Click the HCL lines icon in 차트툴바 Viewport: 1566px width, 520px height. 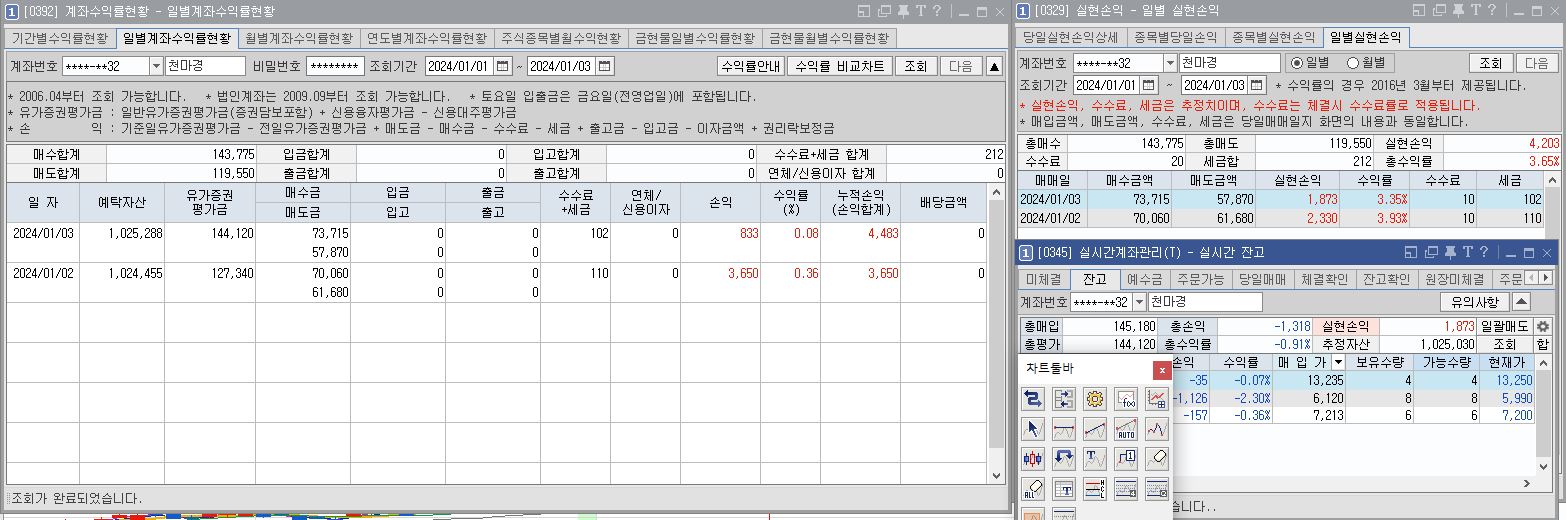point(1095,489)
